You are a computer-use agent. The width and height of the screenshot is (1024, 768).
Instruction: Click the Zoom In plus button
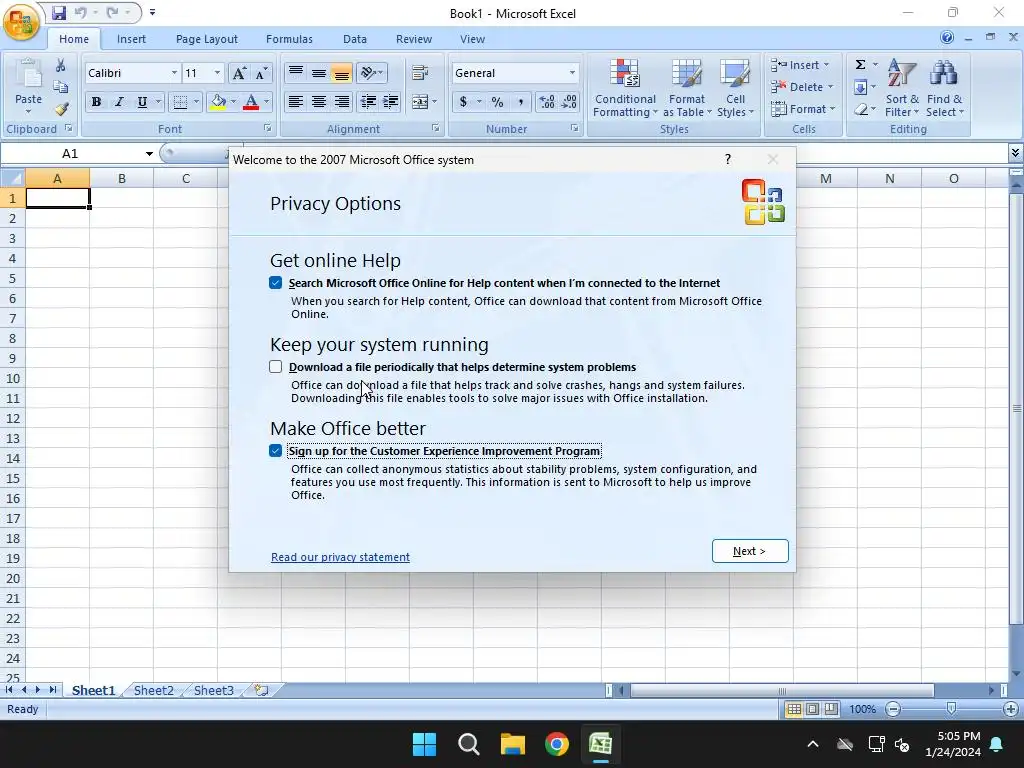tap(1010, 709)
